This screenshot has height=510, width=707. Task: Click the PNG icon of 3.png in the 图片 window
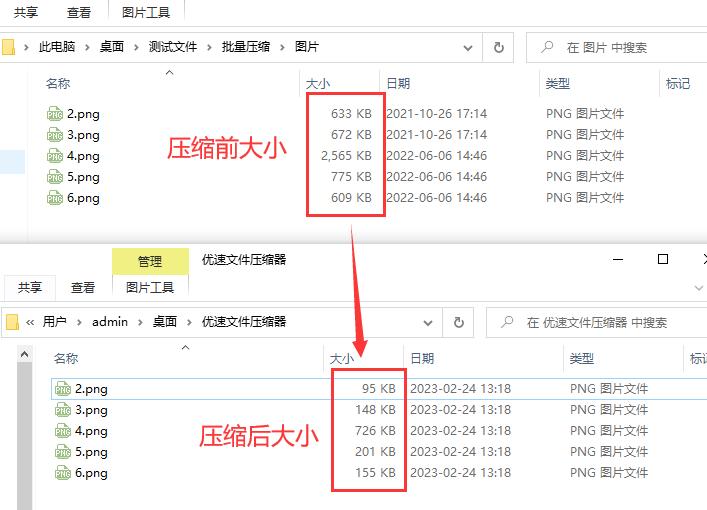click(55, 135)
